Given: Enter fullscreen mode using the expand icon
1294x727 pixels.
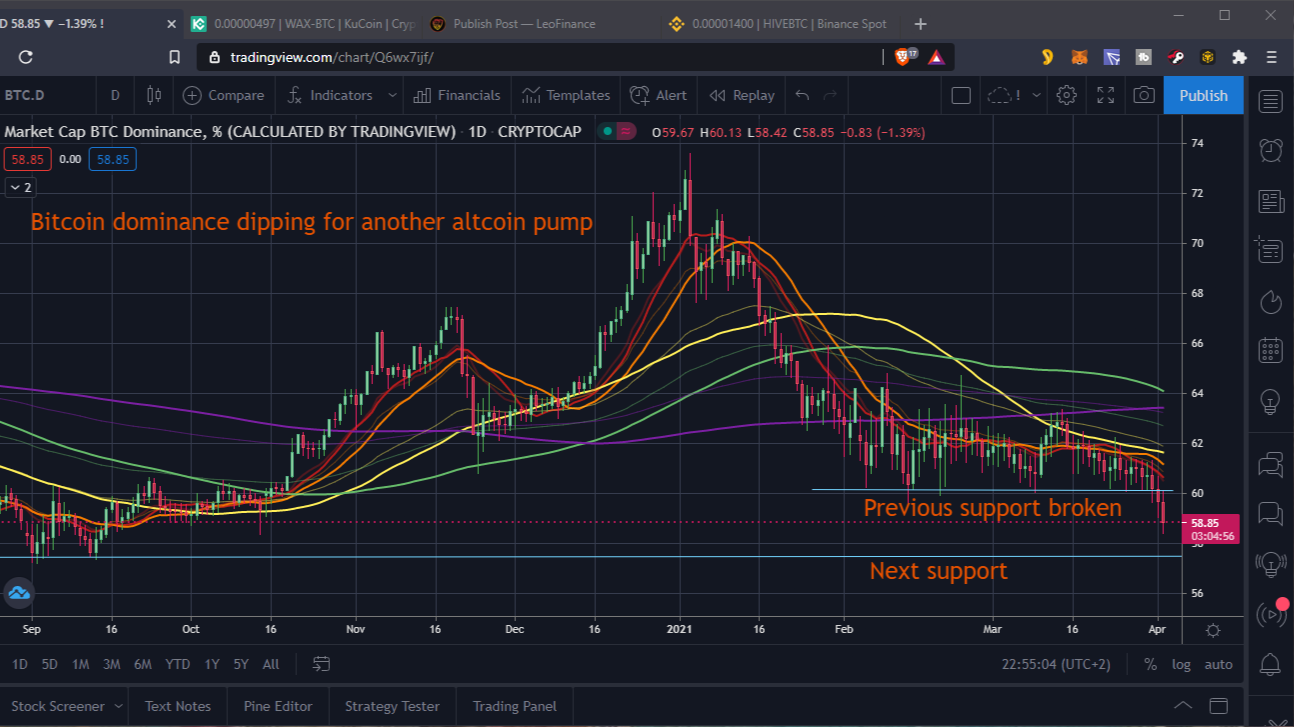Looking at the screenshot, I should point(1104,95).
